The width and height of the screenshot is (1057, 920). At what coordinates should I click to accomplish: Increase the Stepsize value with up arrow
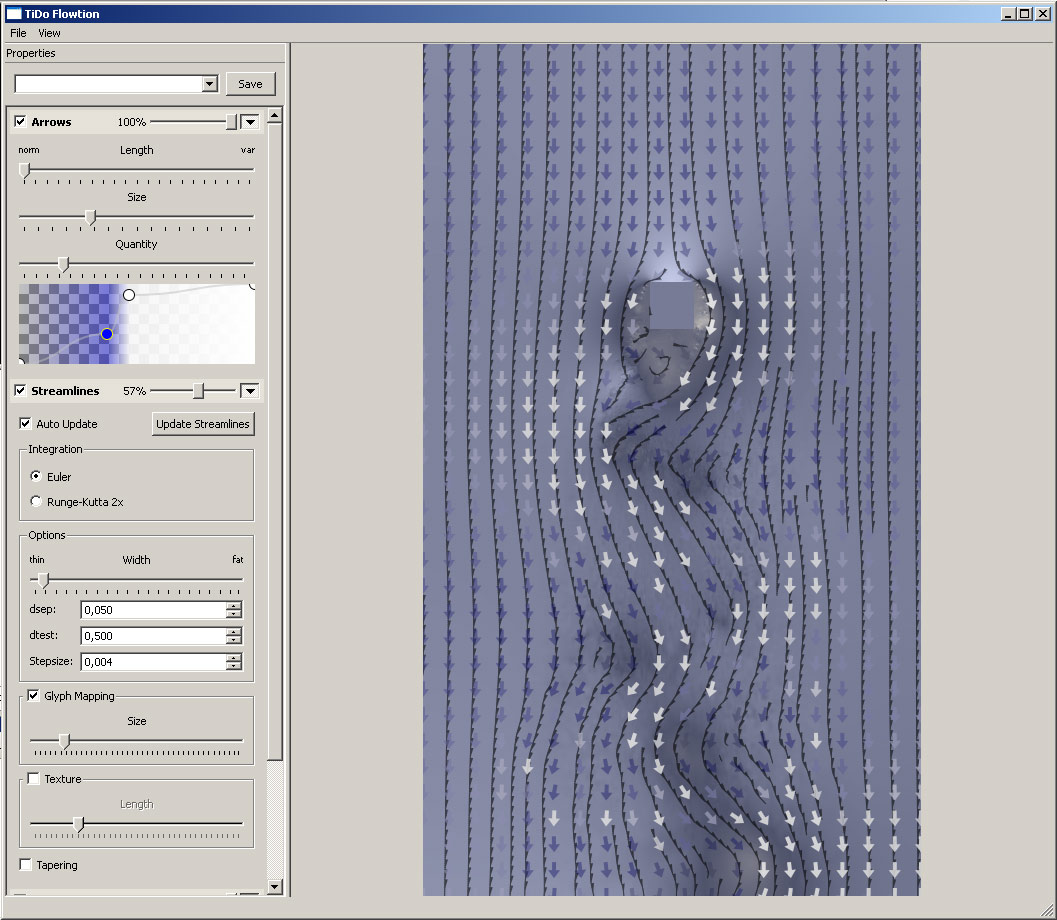coord(234,657)
